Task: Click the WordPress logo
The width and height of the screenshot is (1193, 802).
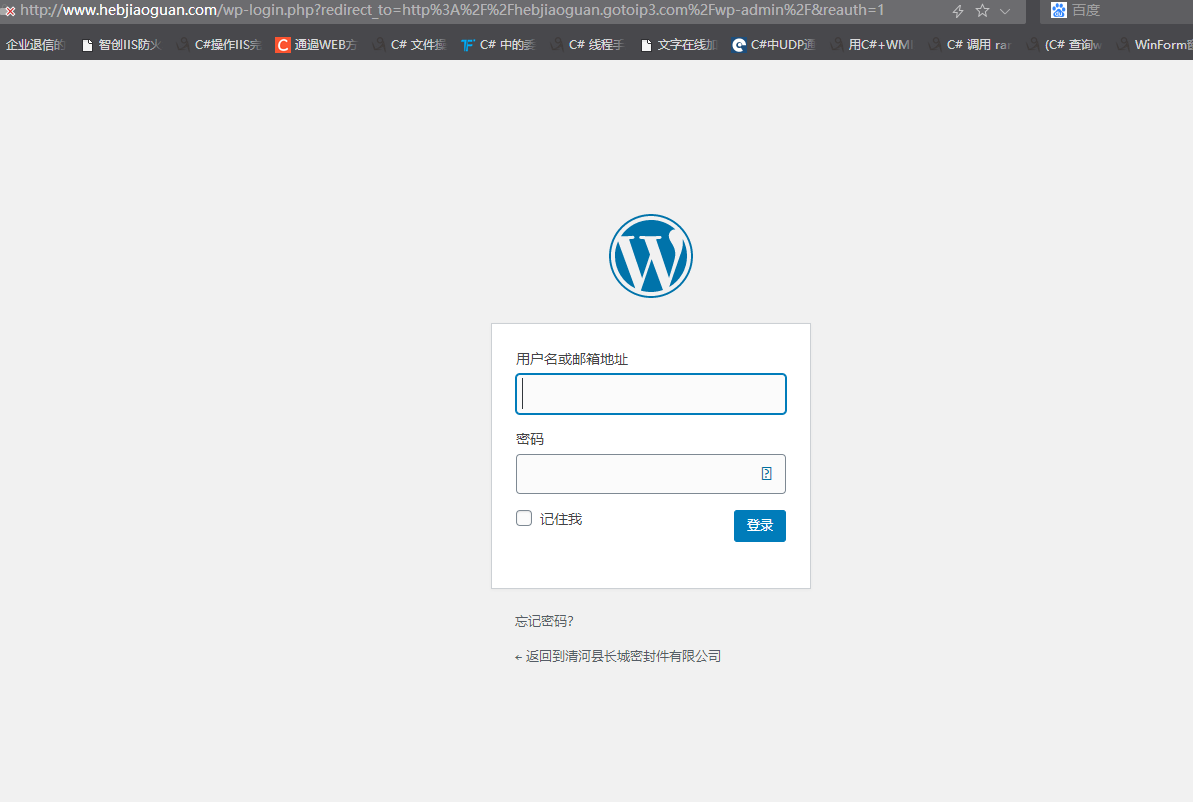Action: point(650,256)
